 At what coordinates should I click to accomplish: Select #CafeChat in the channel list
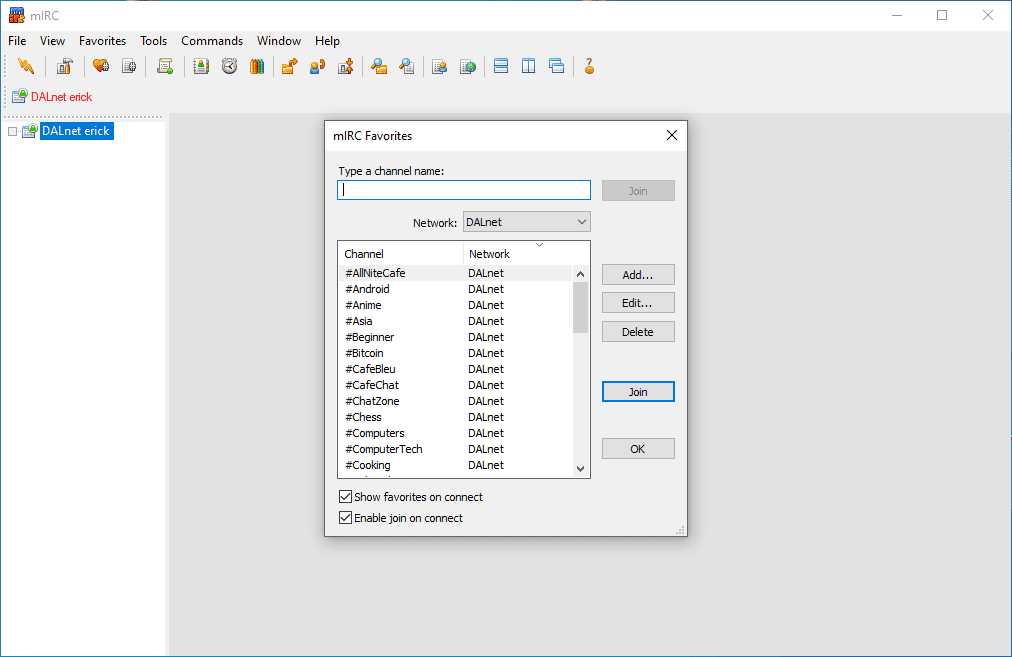pyautogui.click(x=456, y=385)
